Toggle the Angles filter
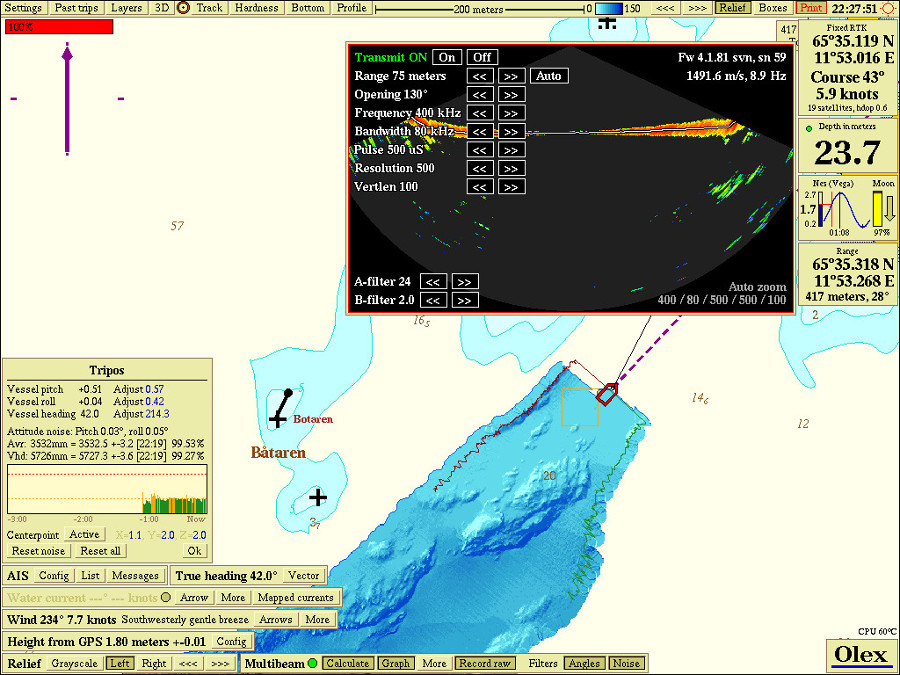Image resolution: width=900 pixels, height=675 pixels. pos(584,663)
